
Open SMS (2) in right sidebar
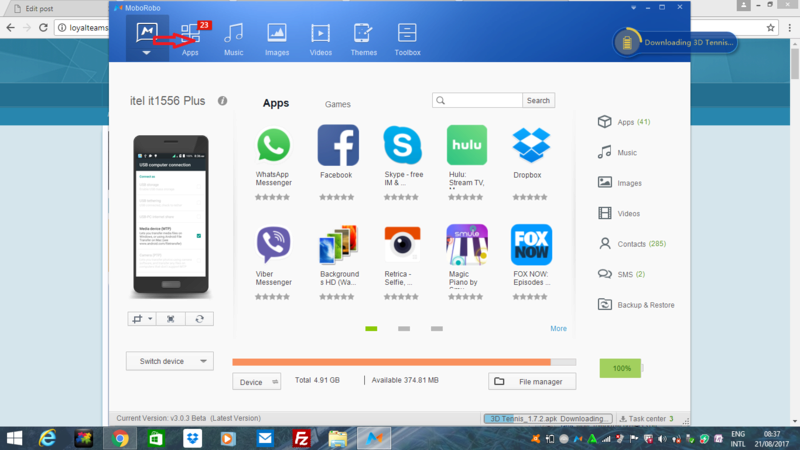(621, 274)
